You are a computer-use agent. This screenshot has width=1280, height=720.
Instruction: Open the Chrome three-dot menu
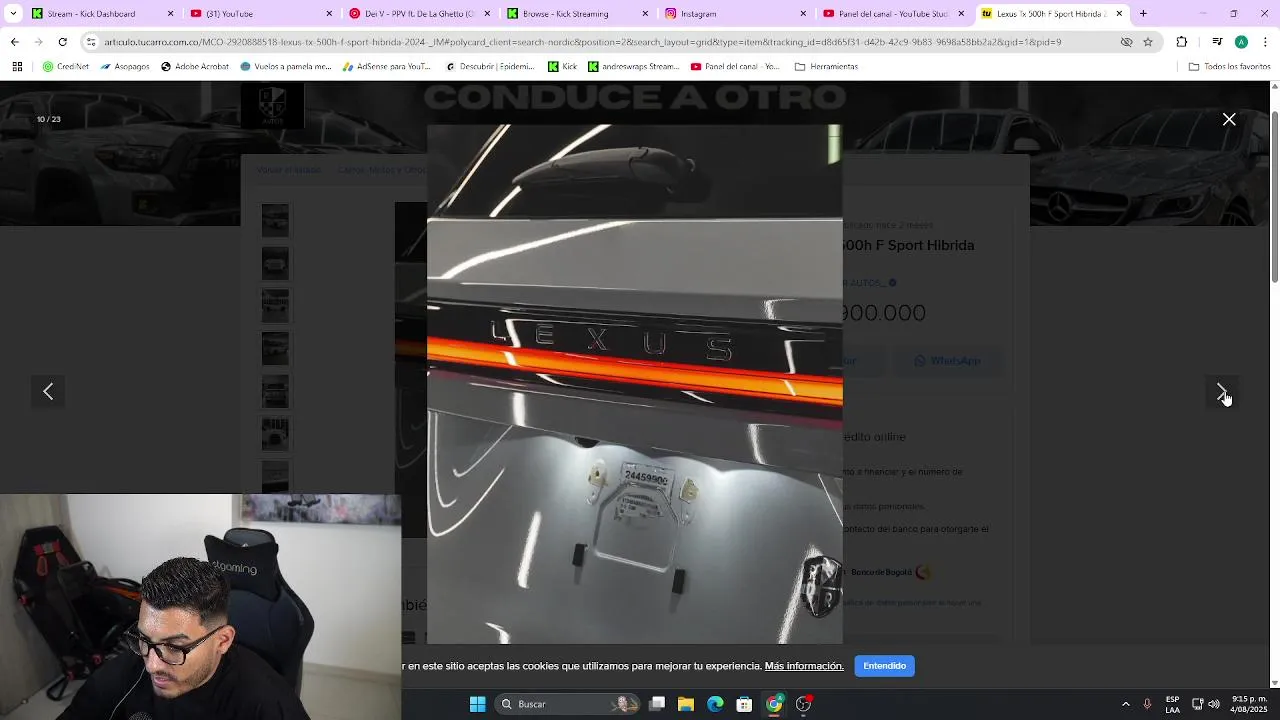coord(1265,42)
